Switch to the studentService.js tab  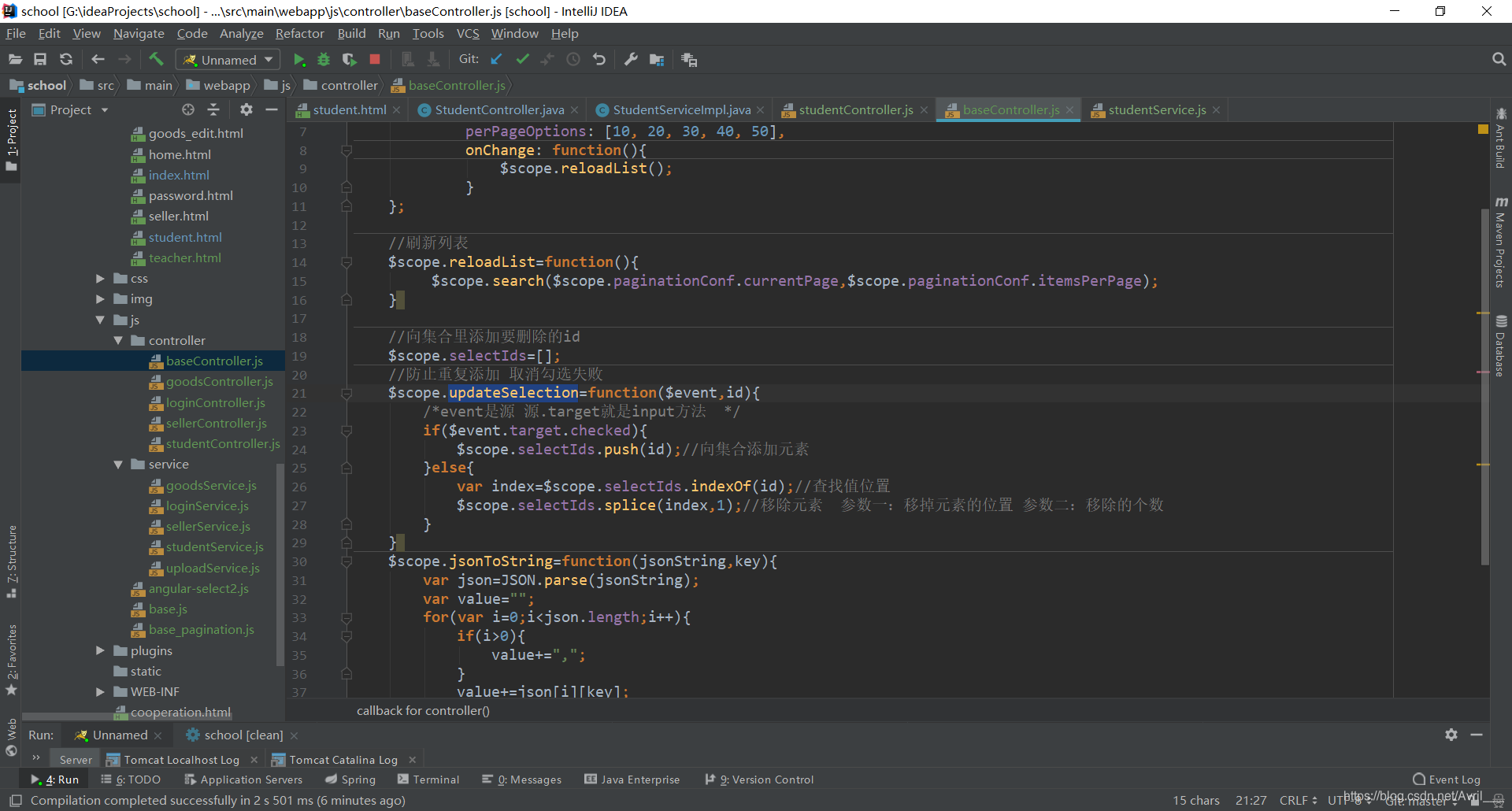coord(1156,110)
